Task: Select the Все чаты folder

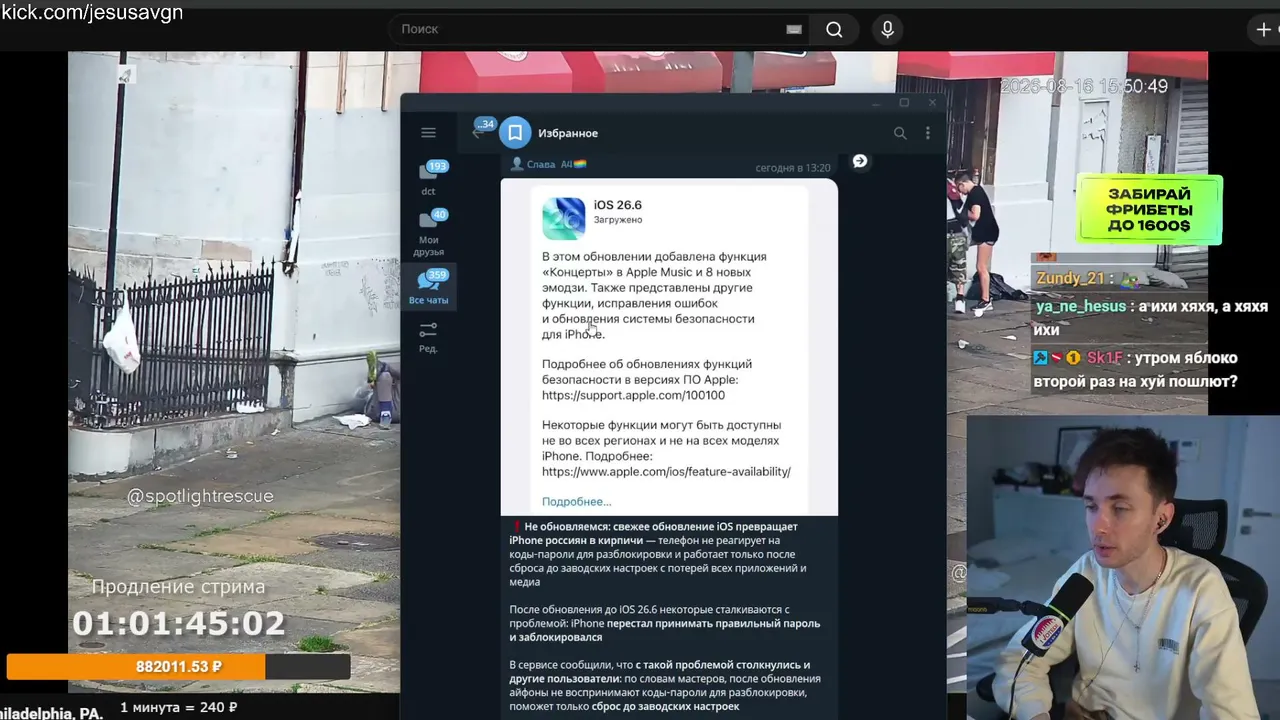Action: coord(429,288)
